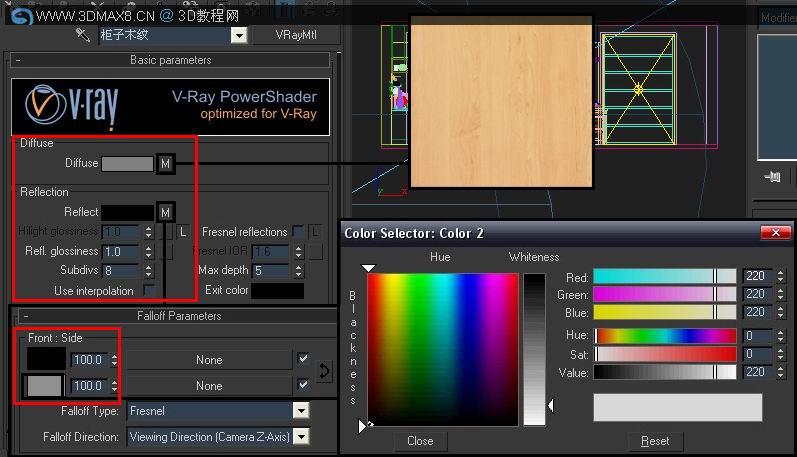
Task: Click inside the hue color field
Action: 443,349
